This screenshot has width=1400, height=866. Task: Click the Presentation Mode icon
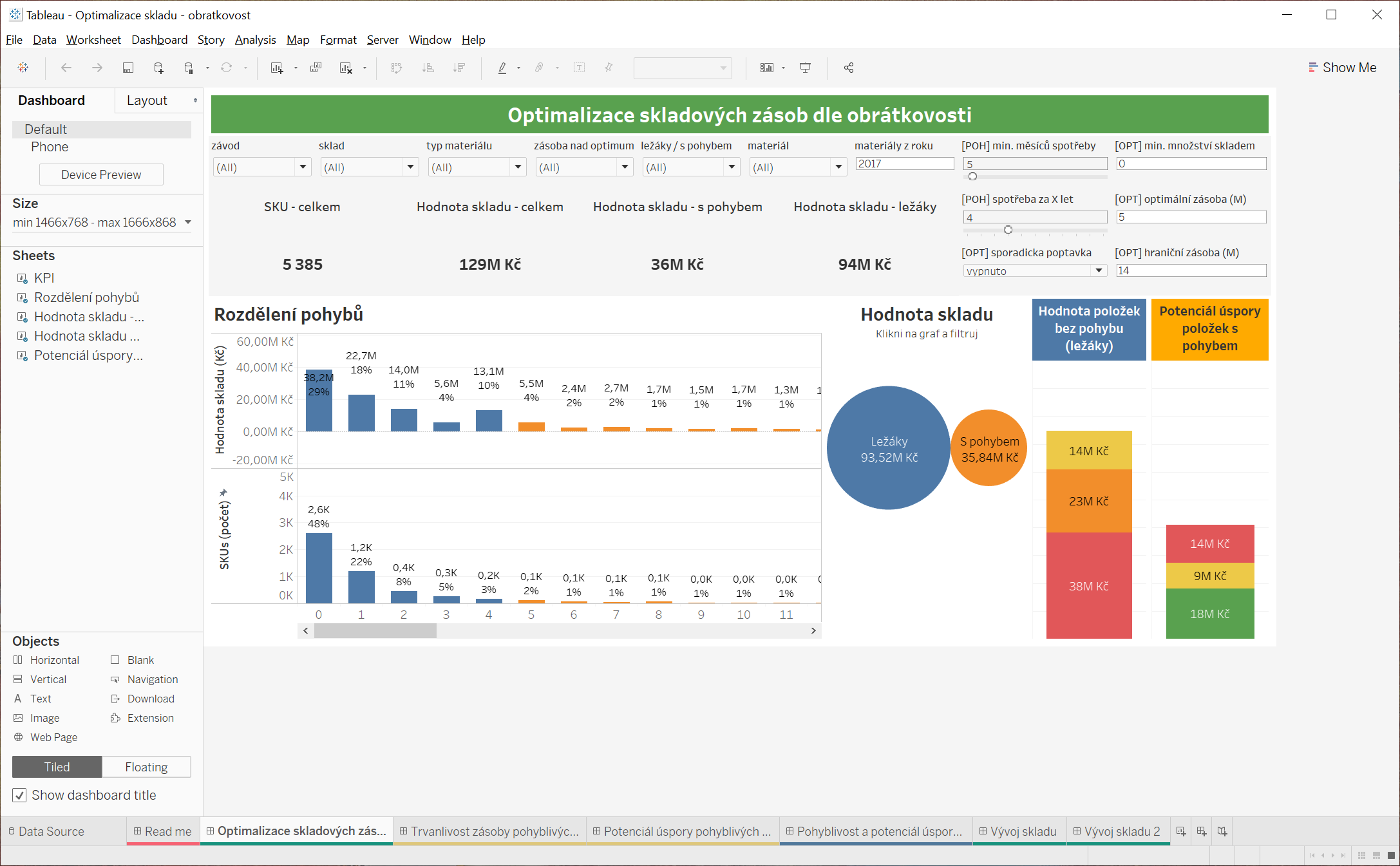tap(805, 68)
